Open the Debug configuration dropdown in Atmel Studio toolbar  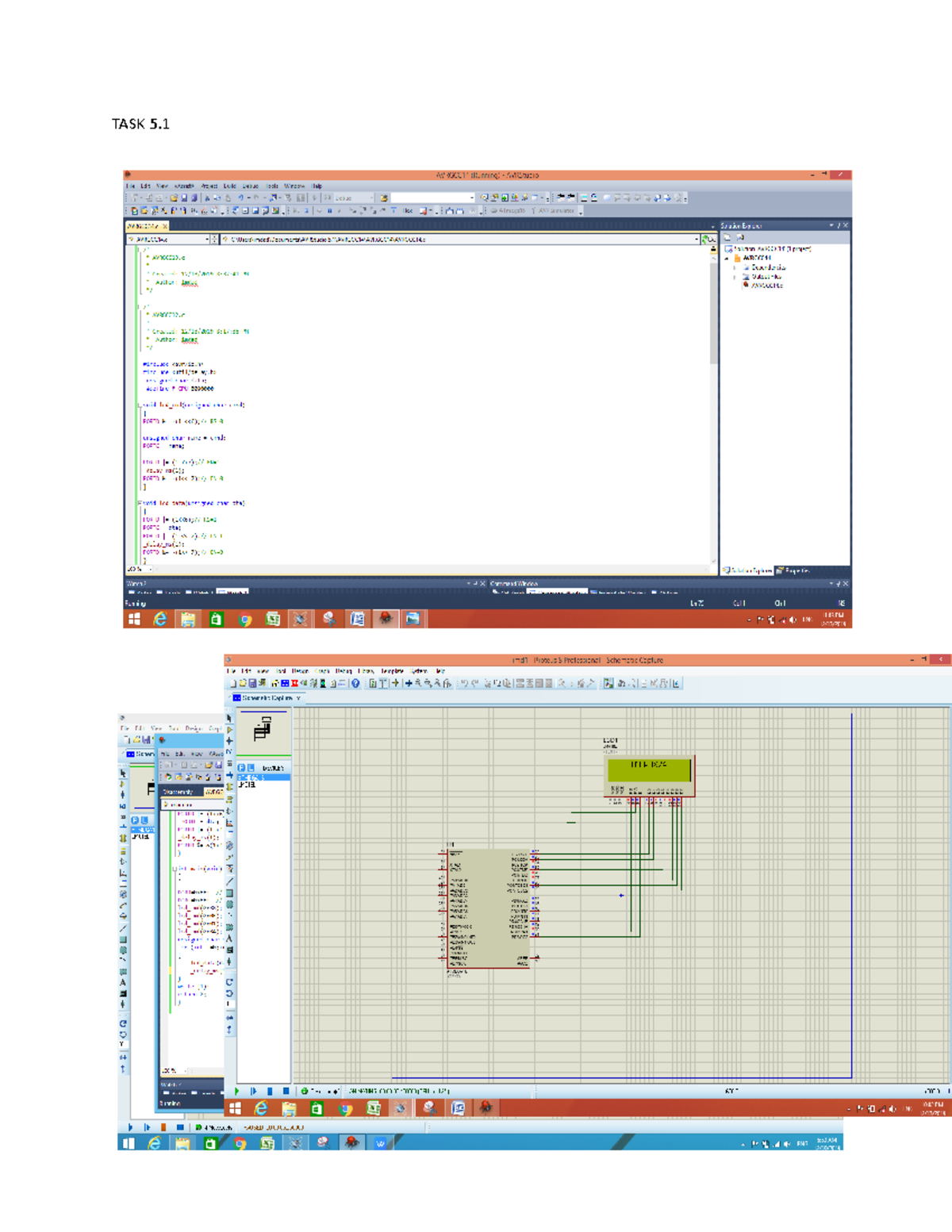(371, 198)
